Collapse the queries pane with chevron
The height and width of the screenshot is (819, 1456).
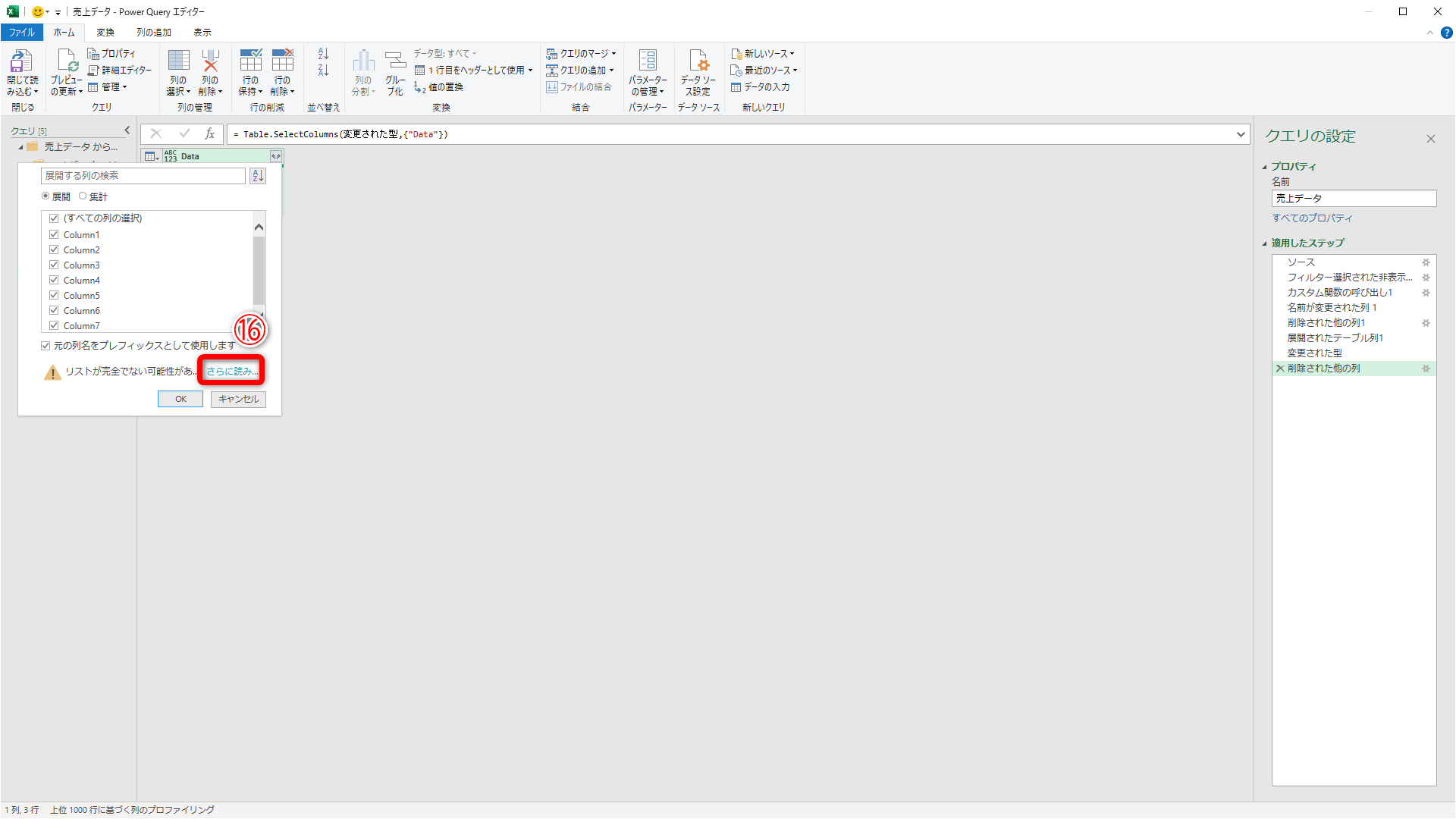tap(127, 130)
